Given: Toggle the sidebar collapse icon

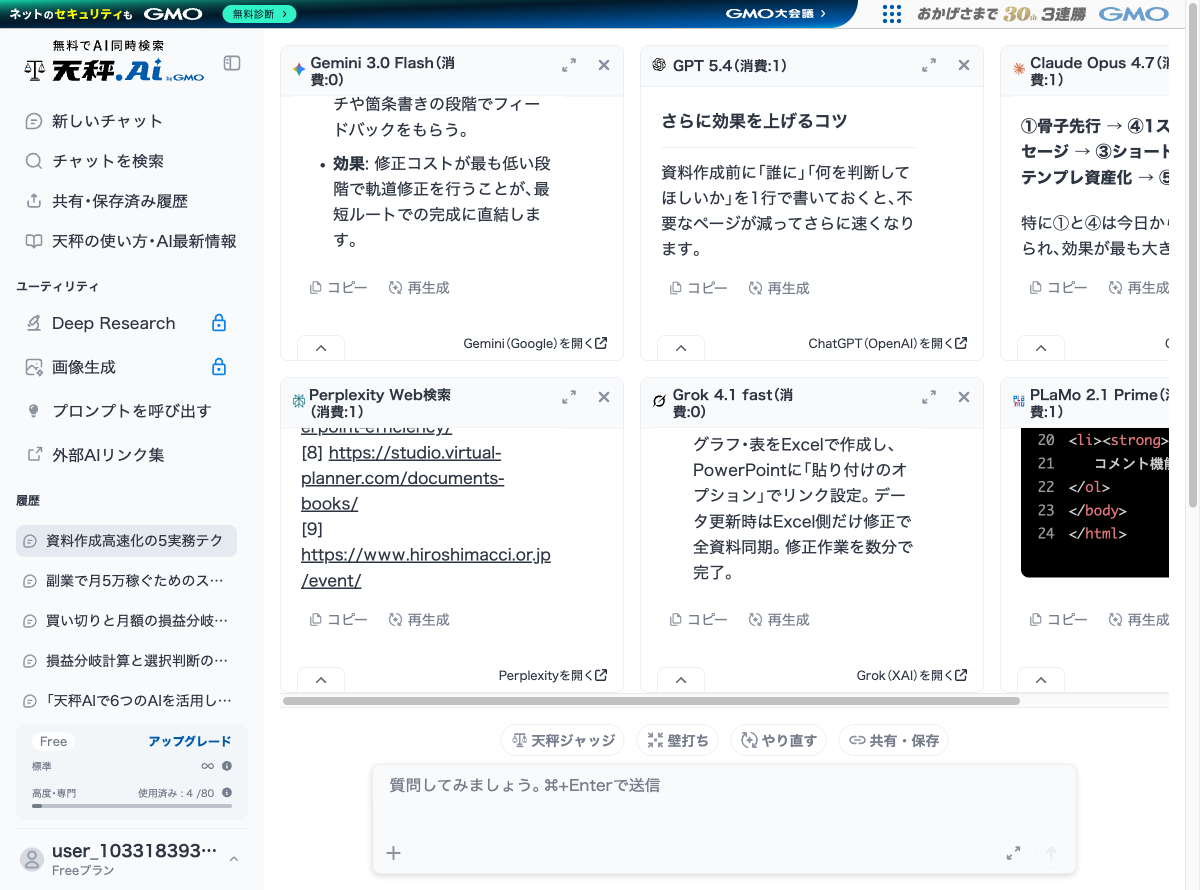Looking at the screenshot, I should point(231,63).
